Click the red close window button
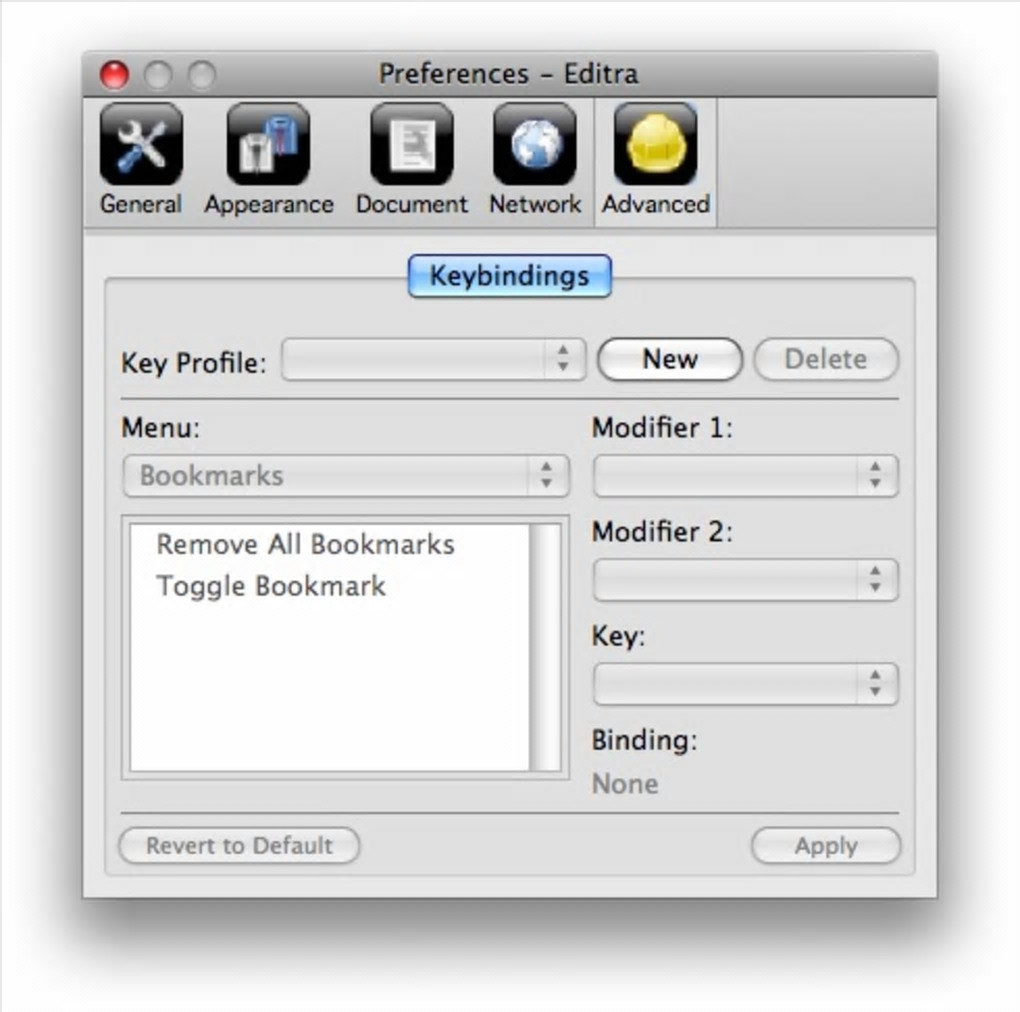The width and height of the screenshot is (1020, 1012). tap(114, 75)
